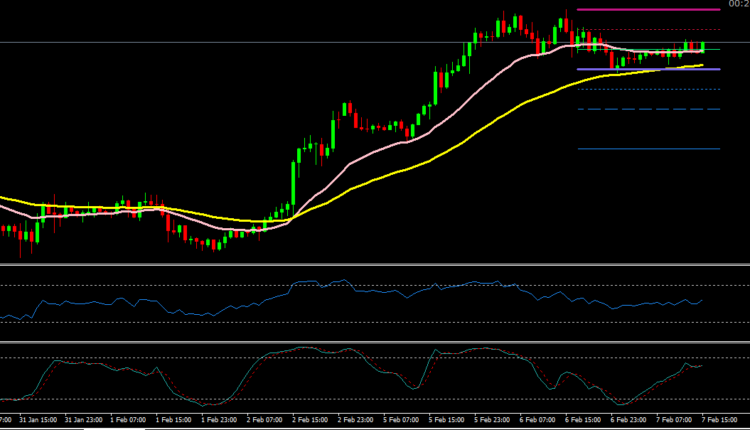Click the 31 Jan 15:00 time label
Screen dimensions: 750x430
click(41, 421)
